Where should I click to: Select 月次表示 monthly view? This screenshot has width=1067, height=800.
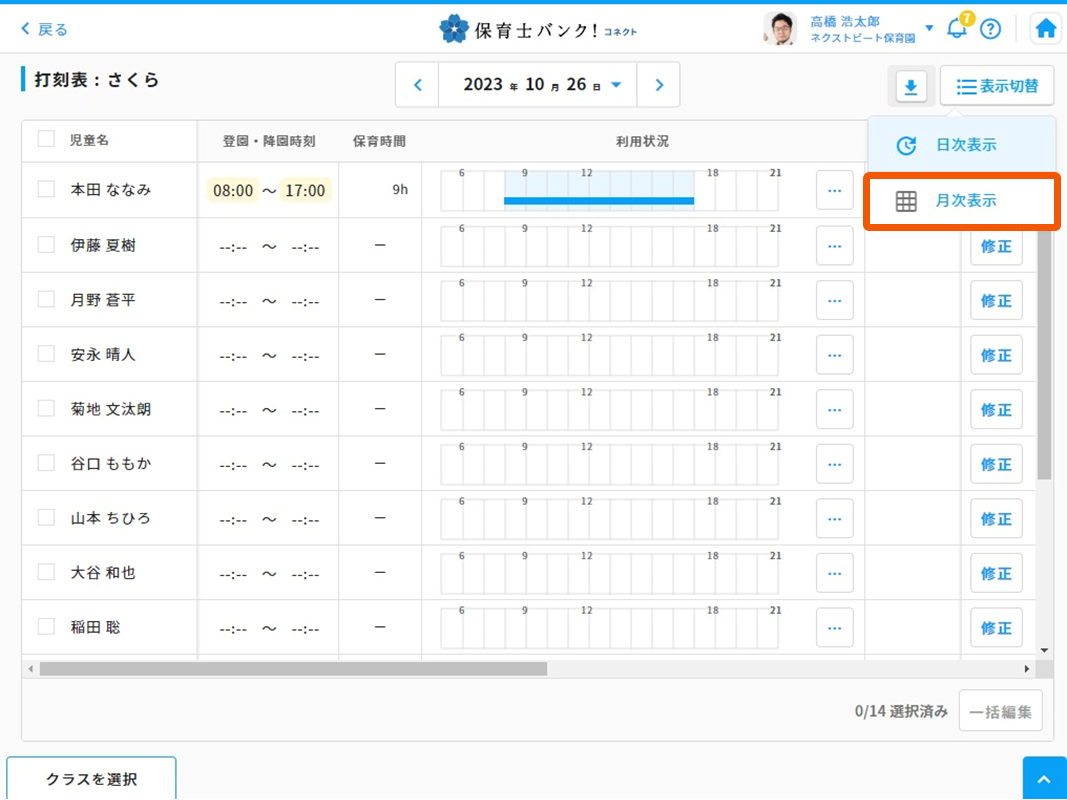pos(961,201)
